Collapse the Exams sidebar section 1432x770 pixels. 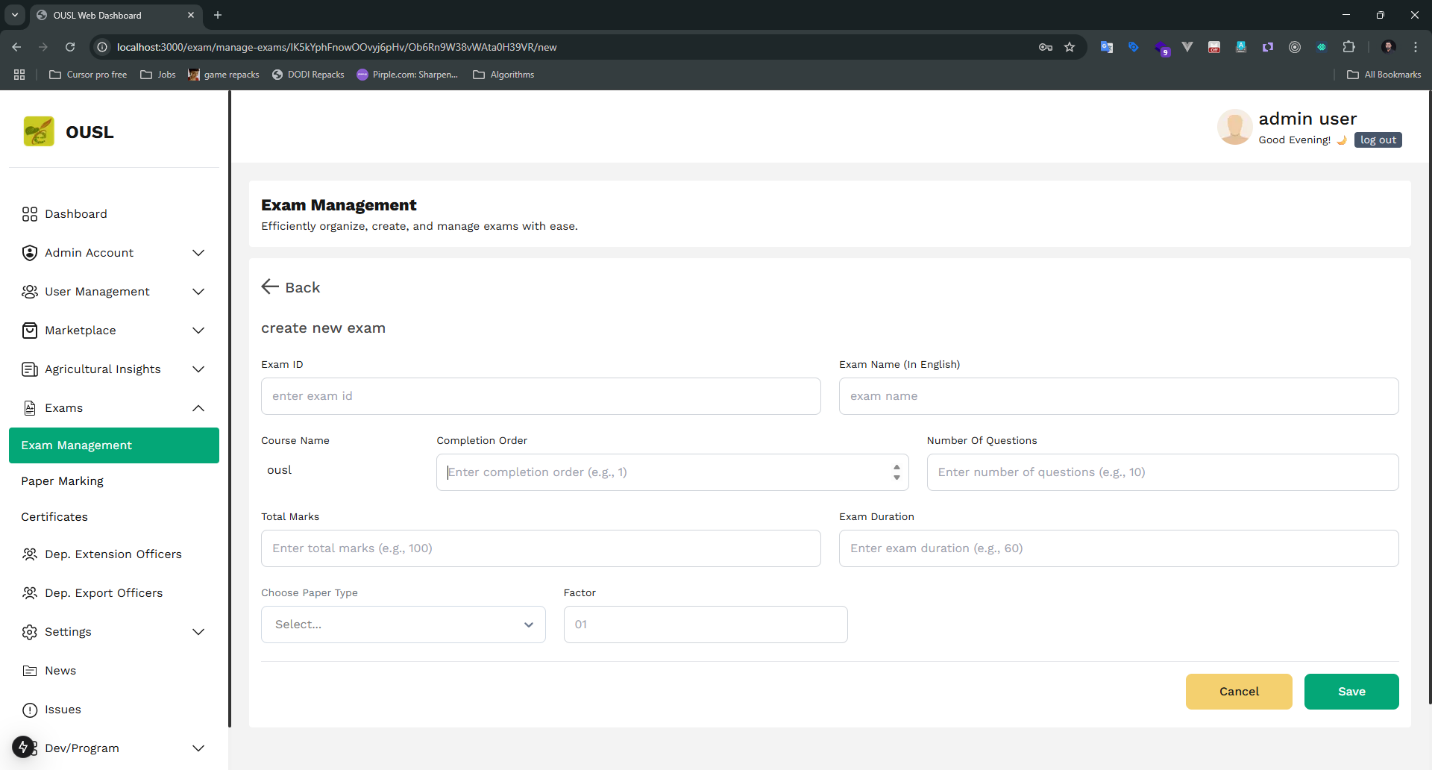(198, 408)
